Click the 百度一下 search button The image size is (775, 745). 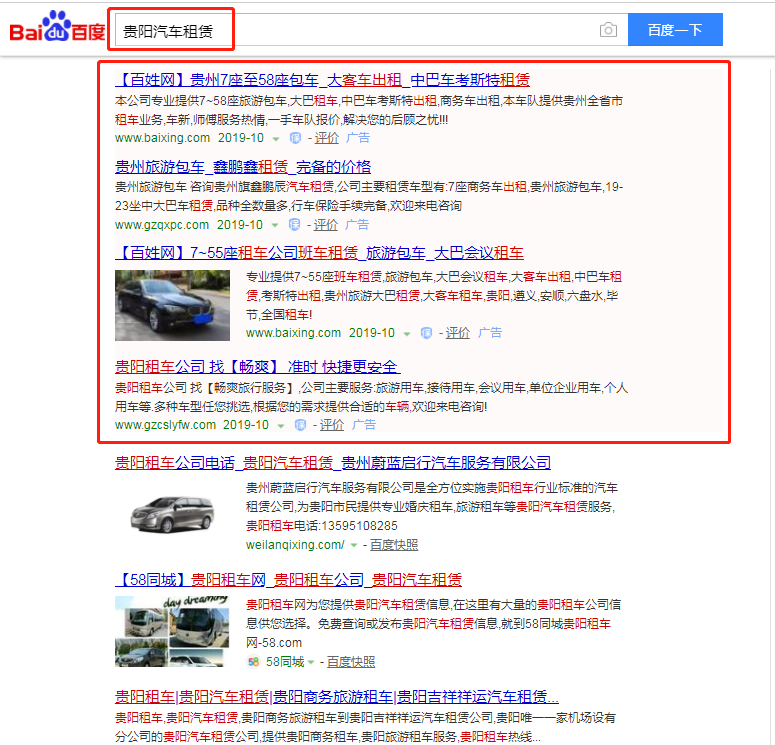click(x=675, y=30)
